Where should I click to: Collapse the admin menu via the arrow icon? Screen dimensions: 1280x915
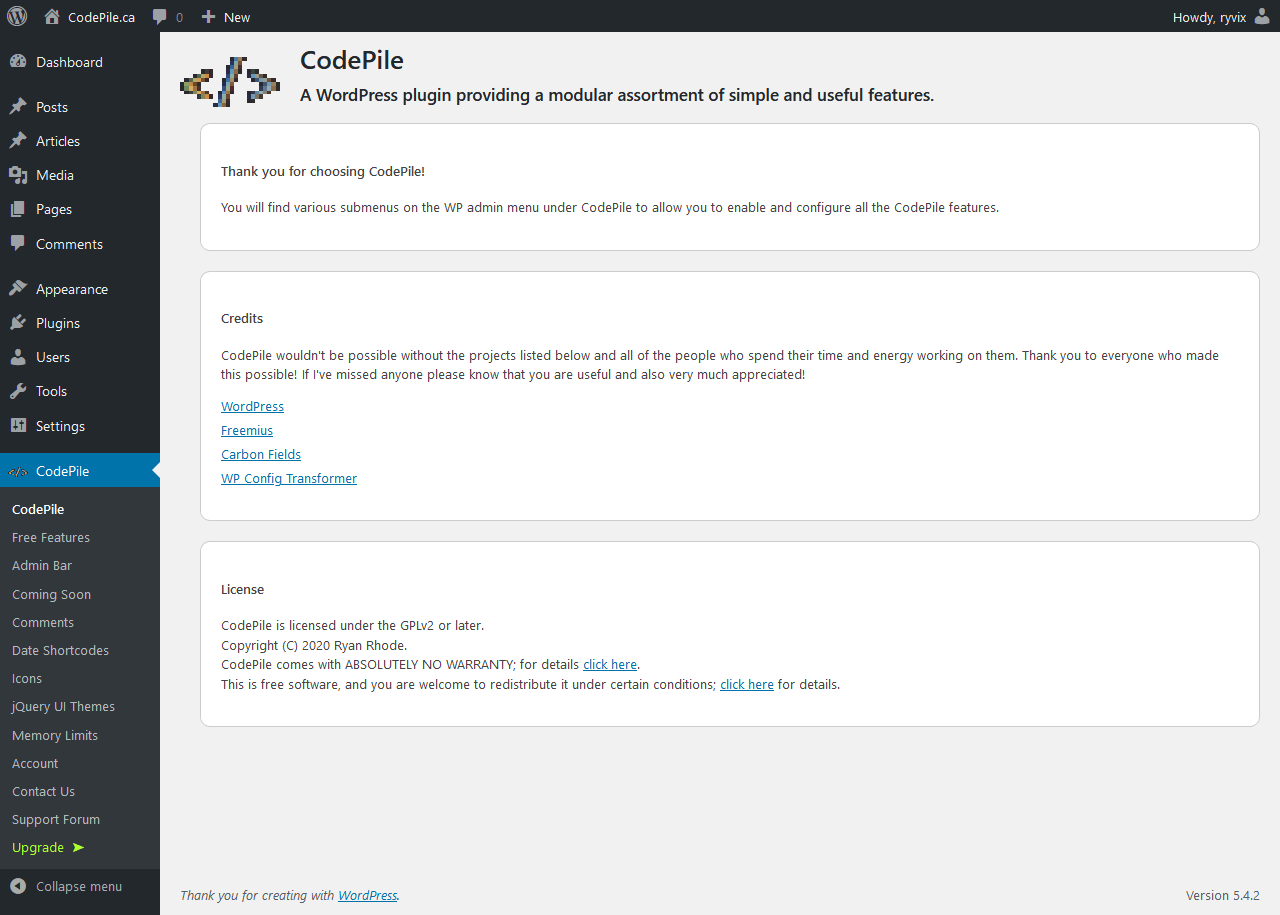18,886
